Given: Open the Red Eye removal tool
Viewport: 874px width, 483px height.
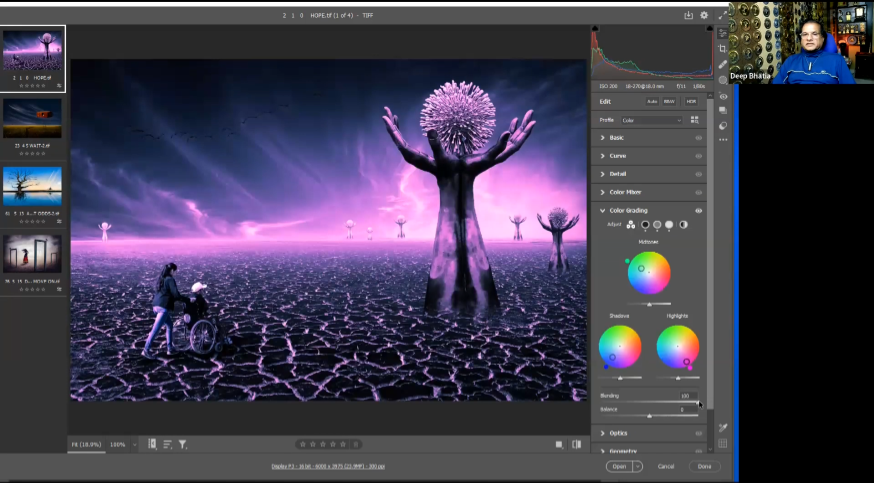Looking at the screenshot, I should tap(722, 97).
